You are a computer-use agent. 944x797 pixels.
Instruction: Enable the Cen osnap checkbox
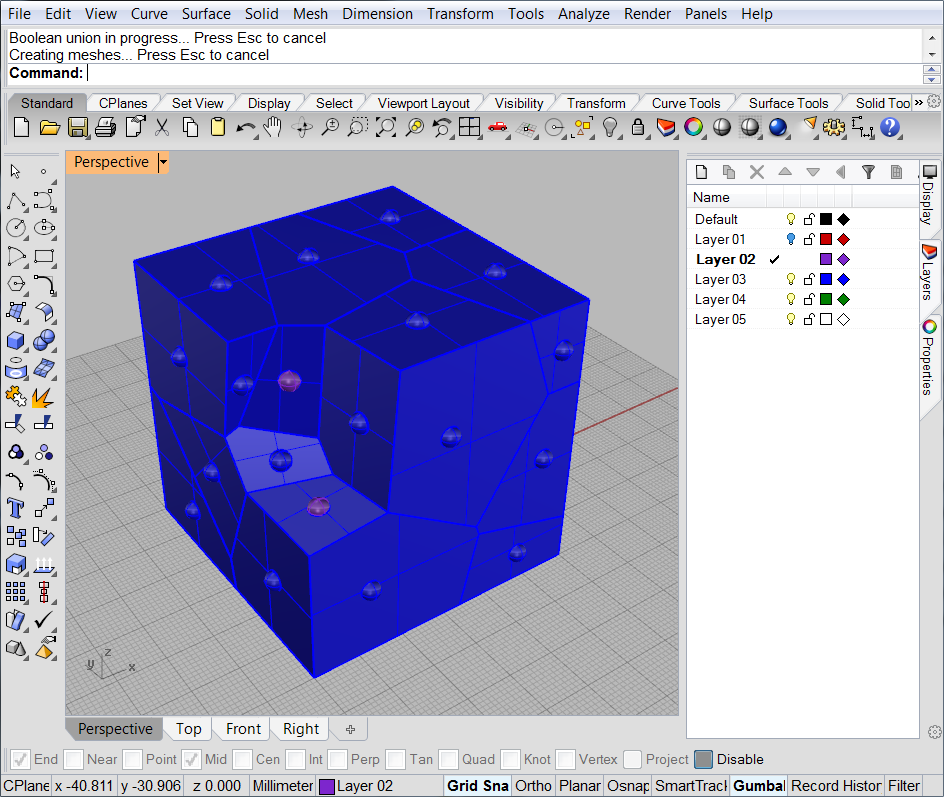click(242, 759)
